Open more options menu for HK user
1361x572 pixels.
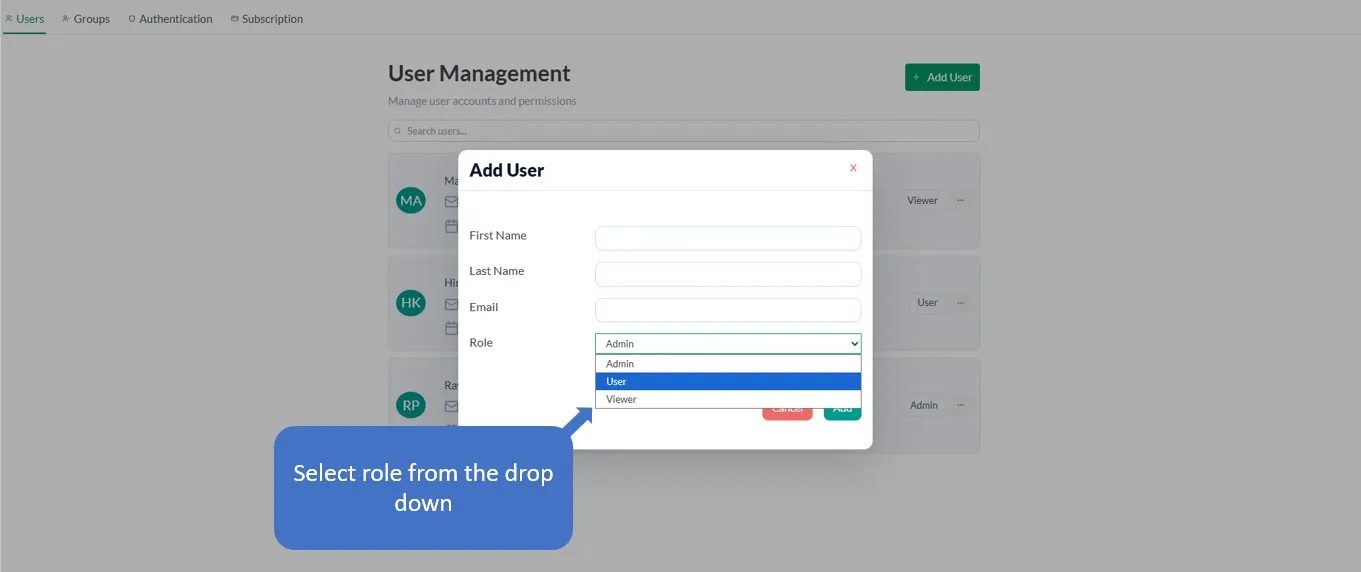click(x=961, y=302)
